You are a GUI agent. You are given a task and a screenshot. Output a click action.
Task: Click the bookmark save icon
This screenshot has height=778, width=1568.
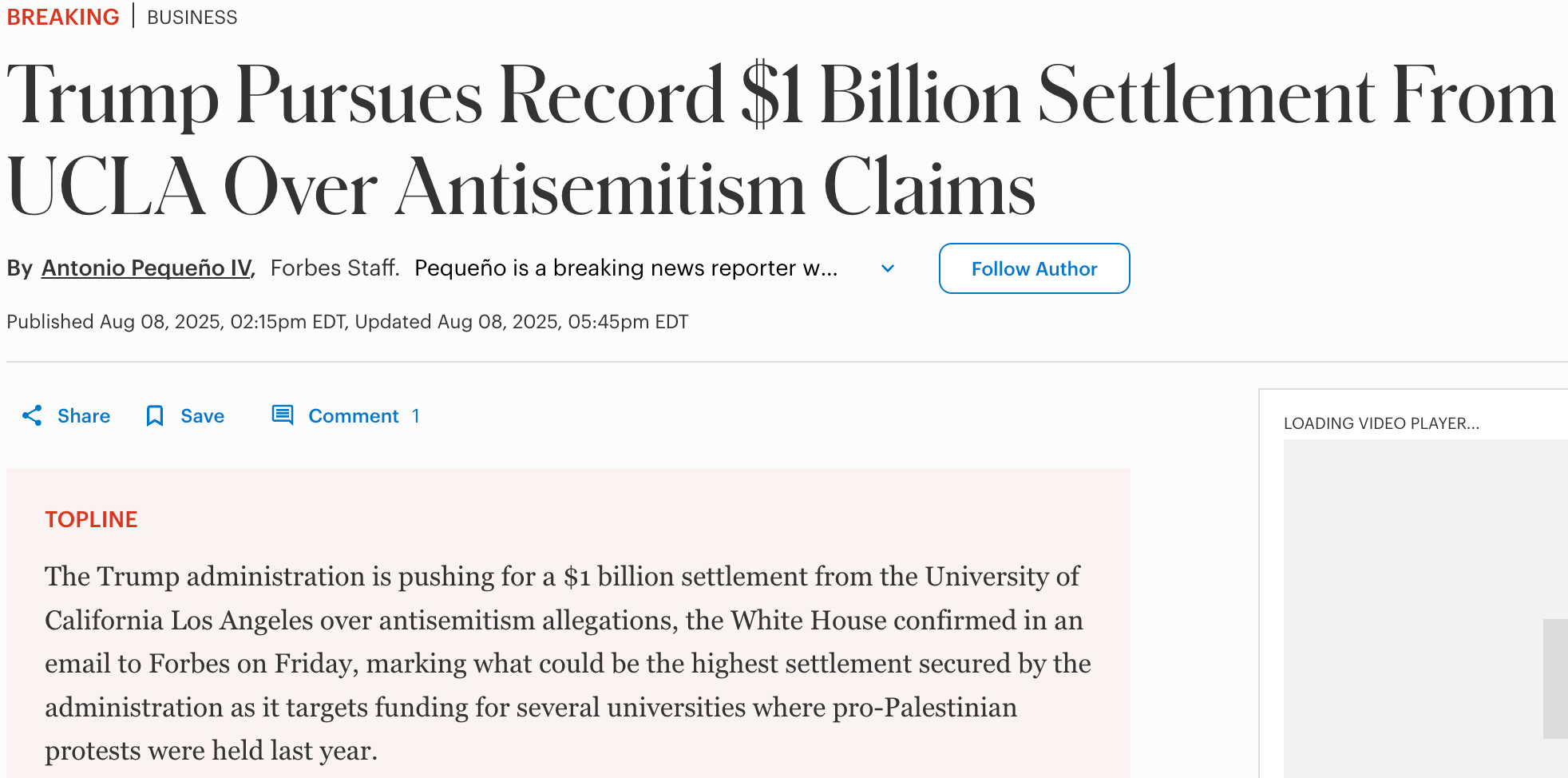(x=155, y=415)
